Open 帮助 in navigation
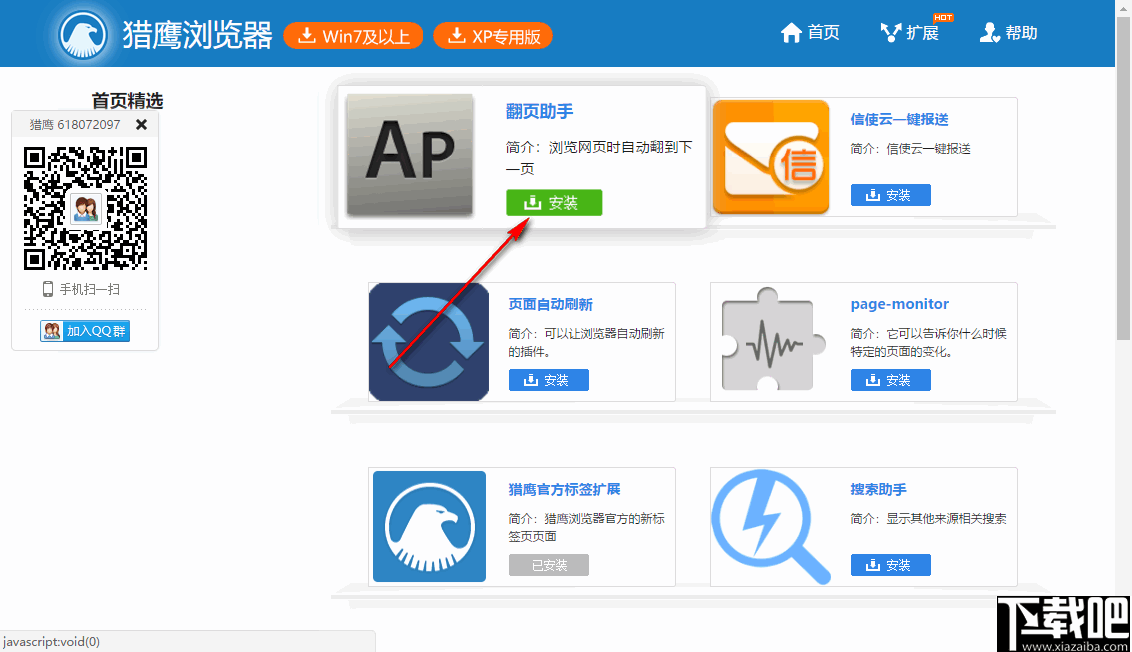 [1009, 32]
